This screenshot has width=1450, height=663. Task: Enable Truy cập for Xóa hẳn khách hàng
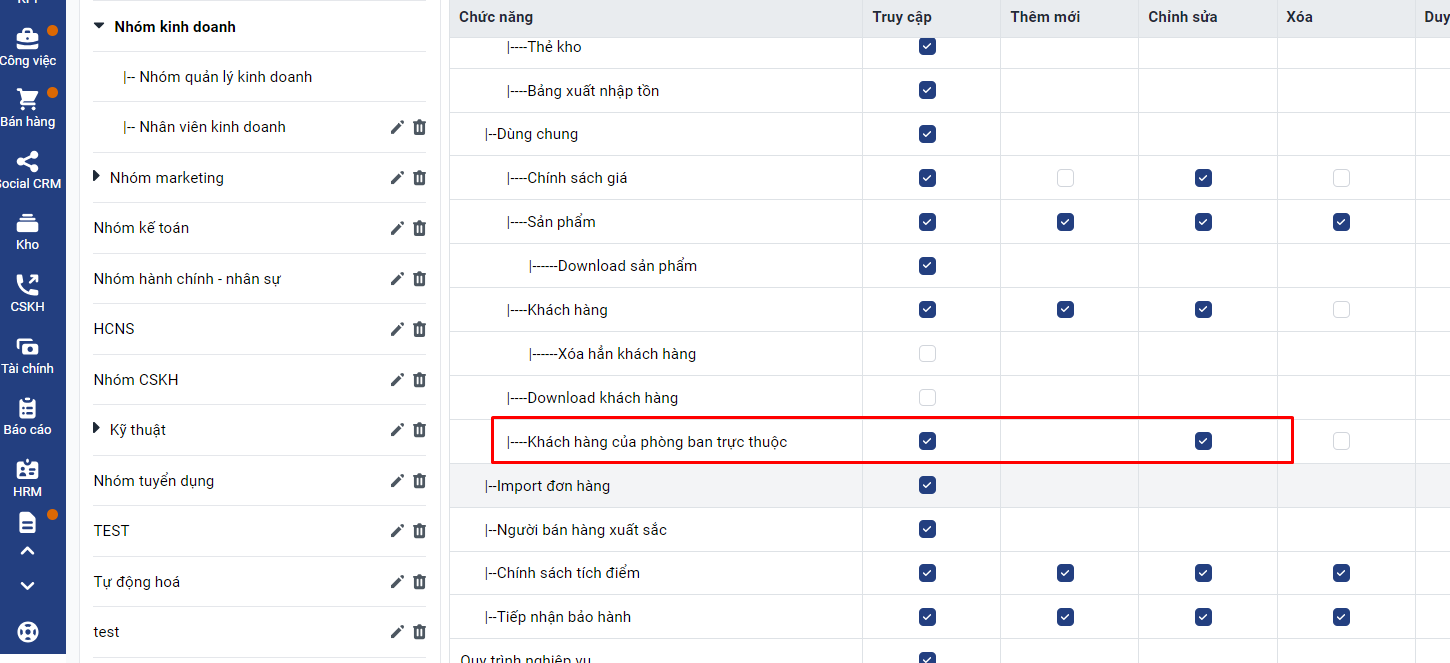(x=927, y=354)
